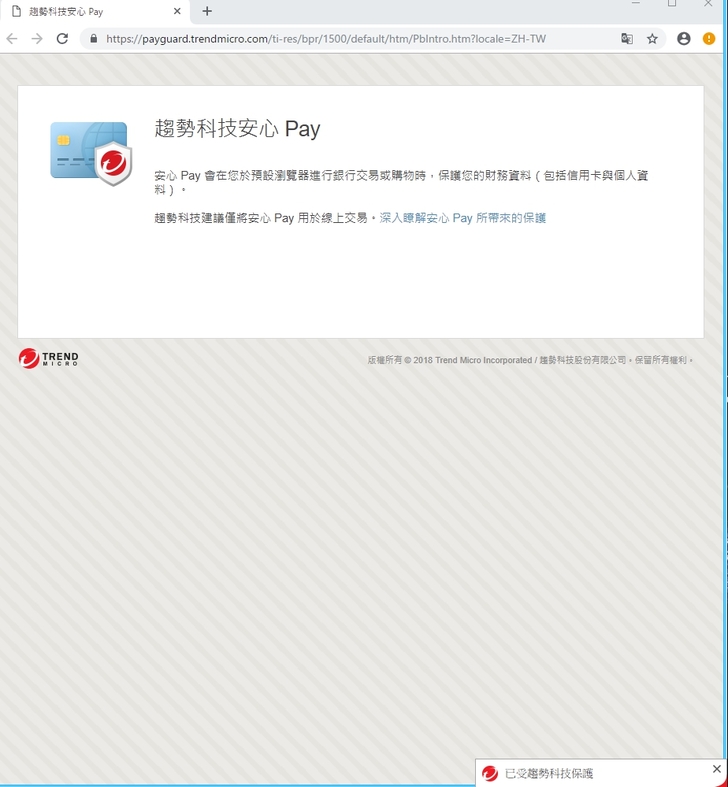Open the Google Translate icon in address bar
Screen dimensions: 728x787
(x=627, y=39)
